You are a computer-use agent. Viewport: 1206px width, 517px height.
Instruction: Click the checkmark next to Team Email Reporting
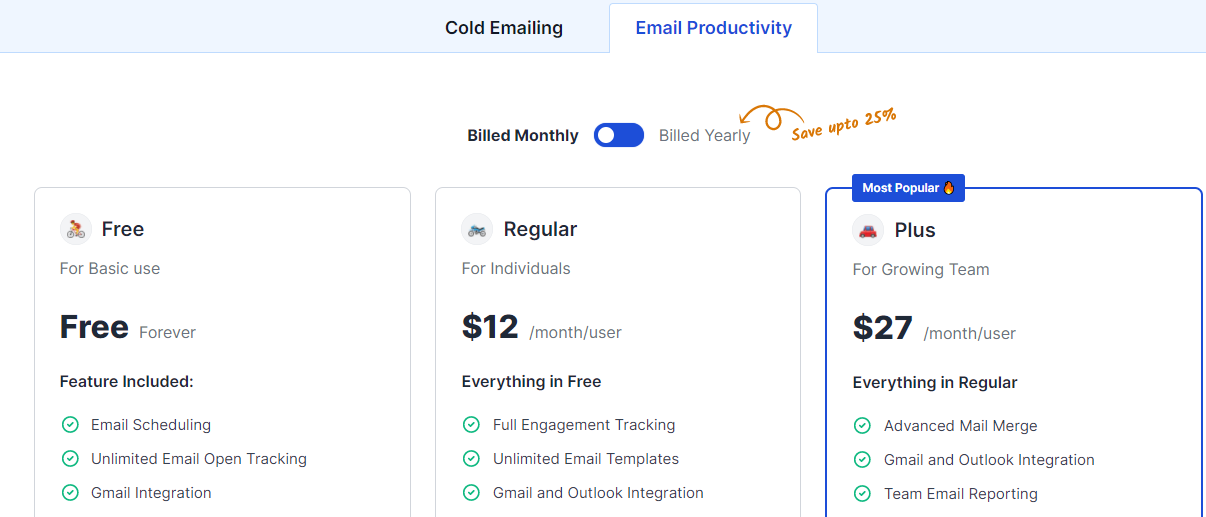click(x=862, y=494)
